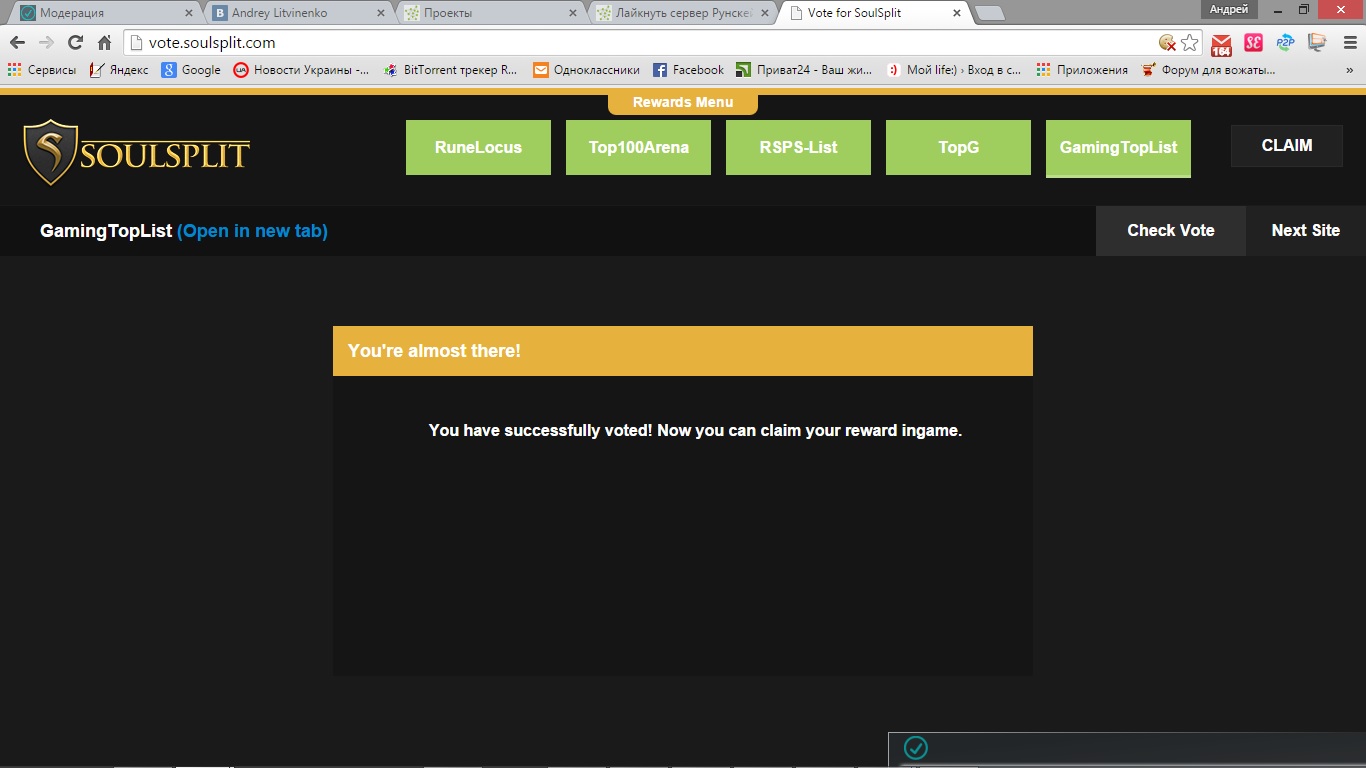This screenshot has height=768, width=1366.
Task: Go back to the previous page
Action: [x=17, y=43]
